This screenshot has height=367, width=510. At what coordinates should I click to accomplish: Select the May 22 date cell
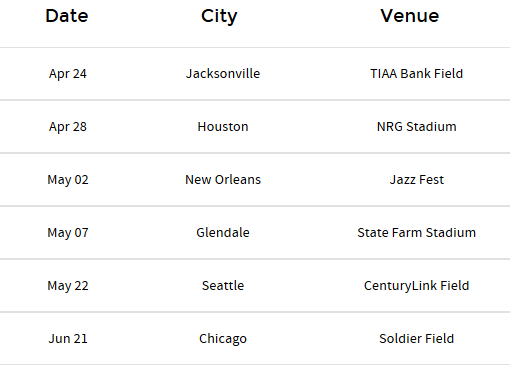(68, 286)
